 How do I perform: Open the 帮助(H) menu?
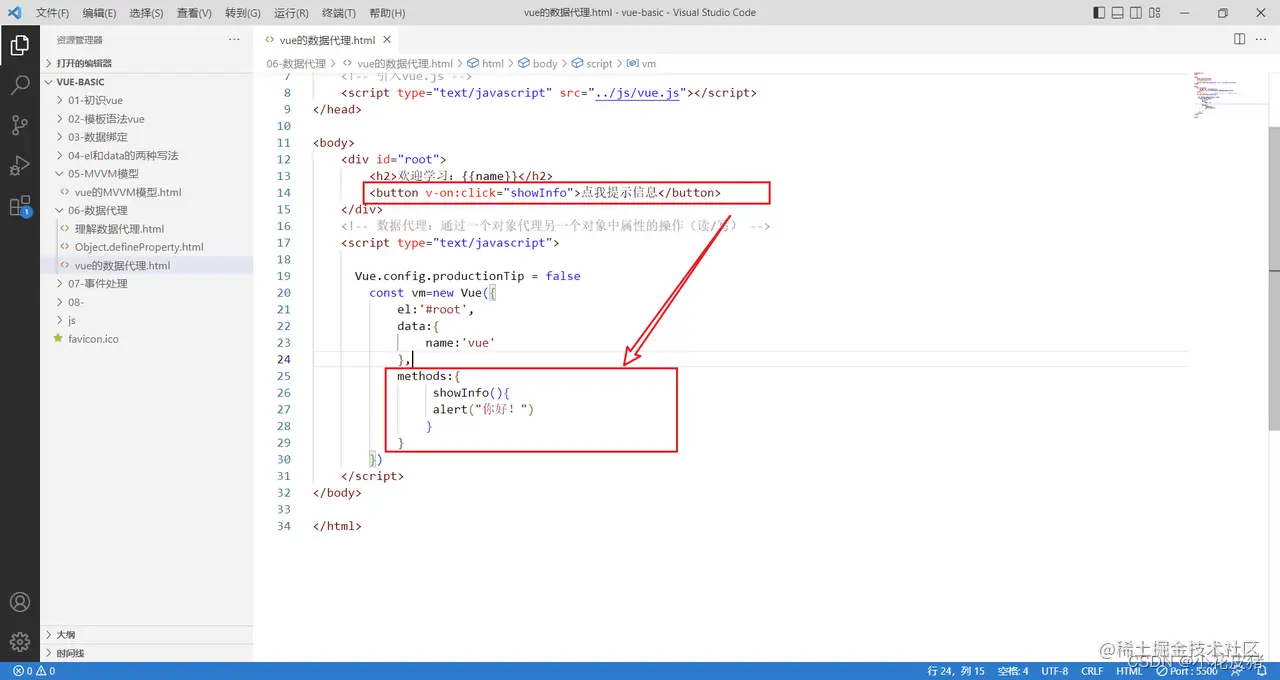point(387,13)
